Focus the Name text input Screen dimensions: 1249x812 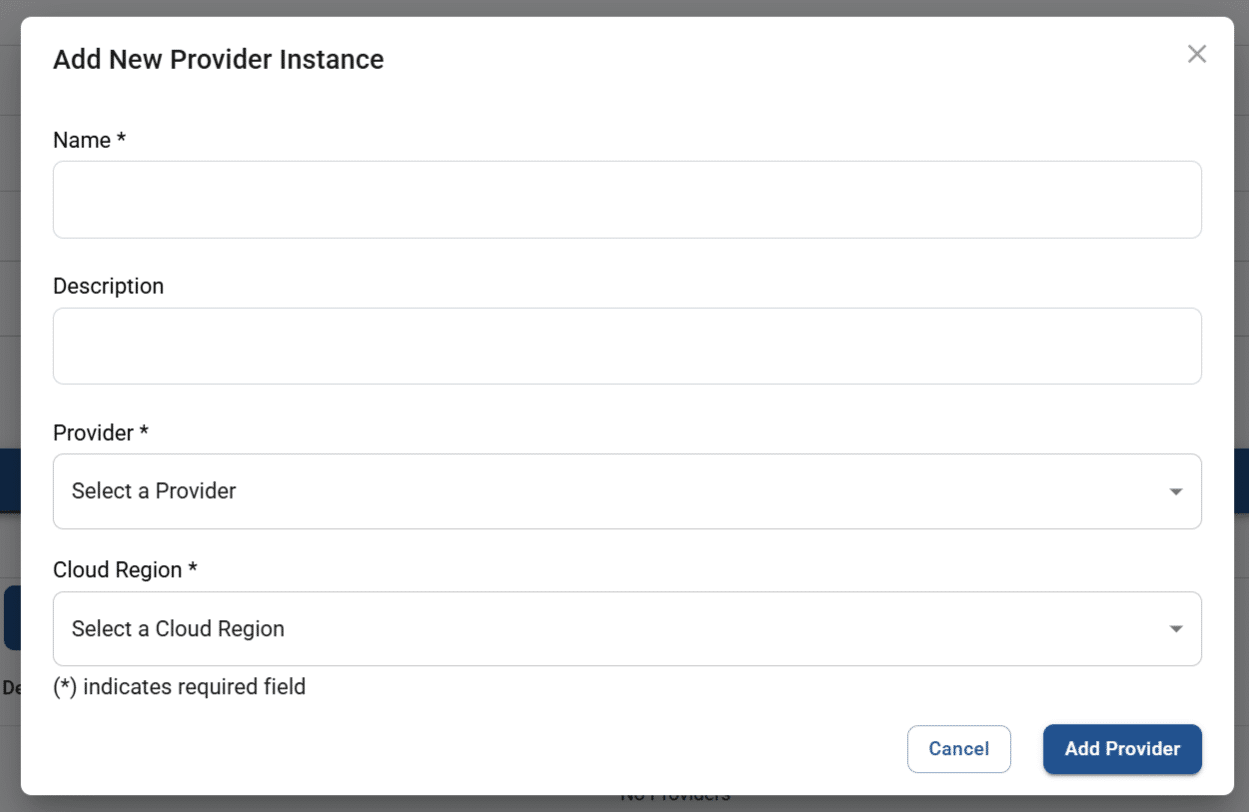point(627,200)
